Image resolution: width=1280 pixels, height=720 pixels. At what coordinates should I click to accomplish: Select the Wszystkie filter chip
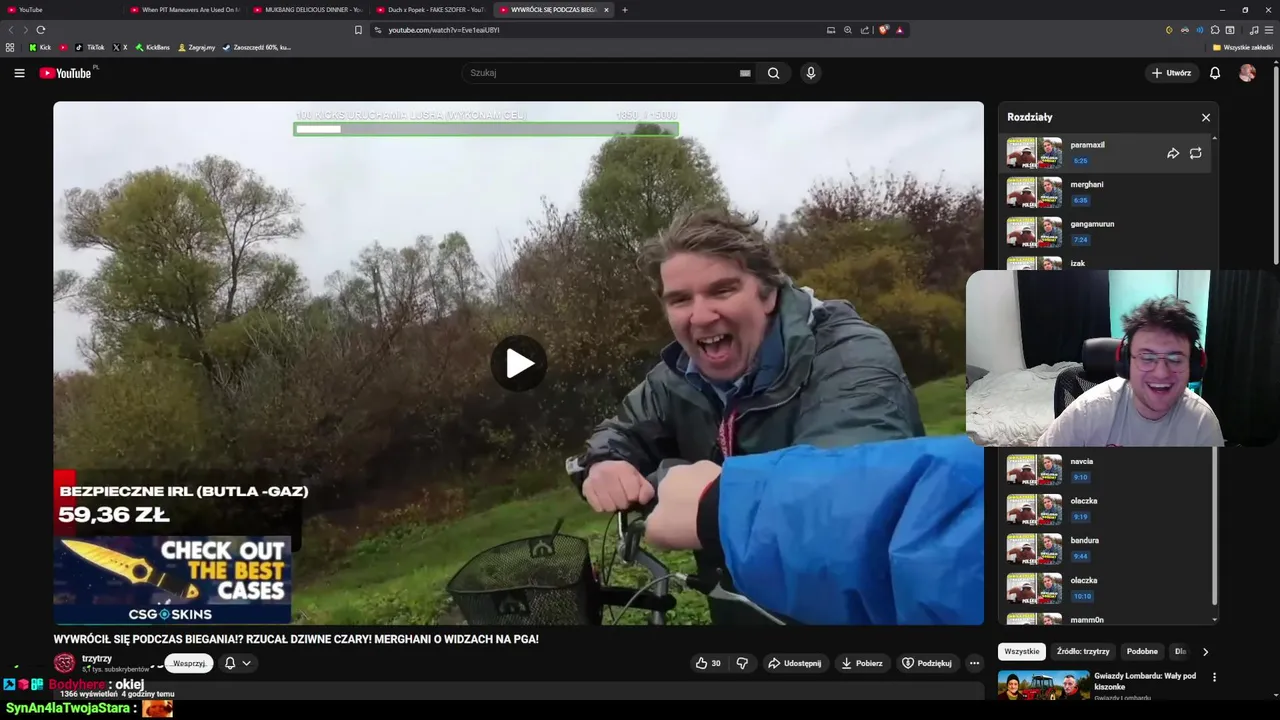[1022, 652]
